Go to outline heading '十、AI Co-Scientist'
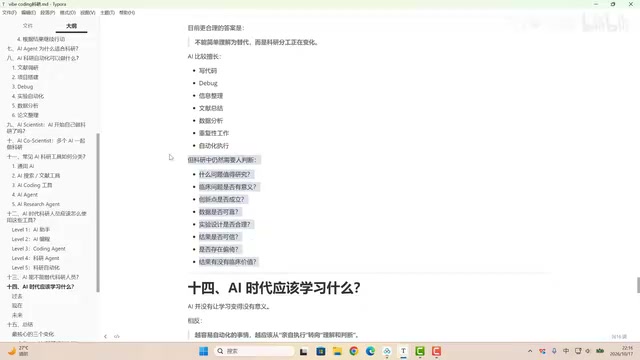The image size is (640, 360). click(46, 144)
